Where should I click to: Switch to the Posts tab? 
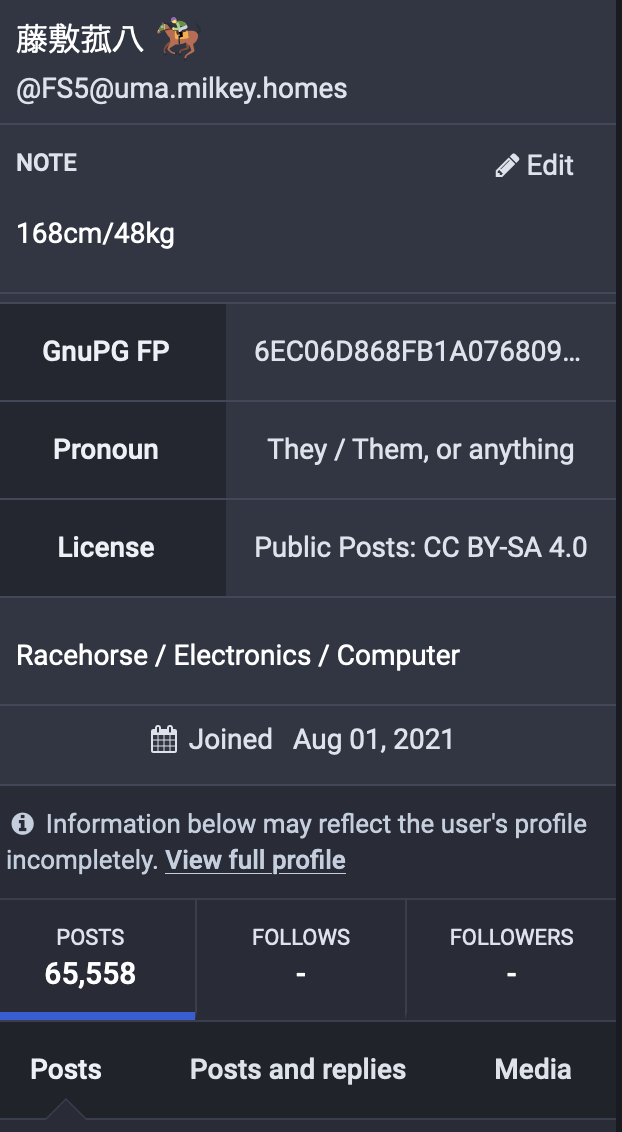66,1069
